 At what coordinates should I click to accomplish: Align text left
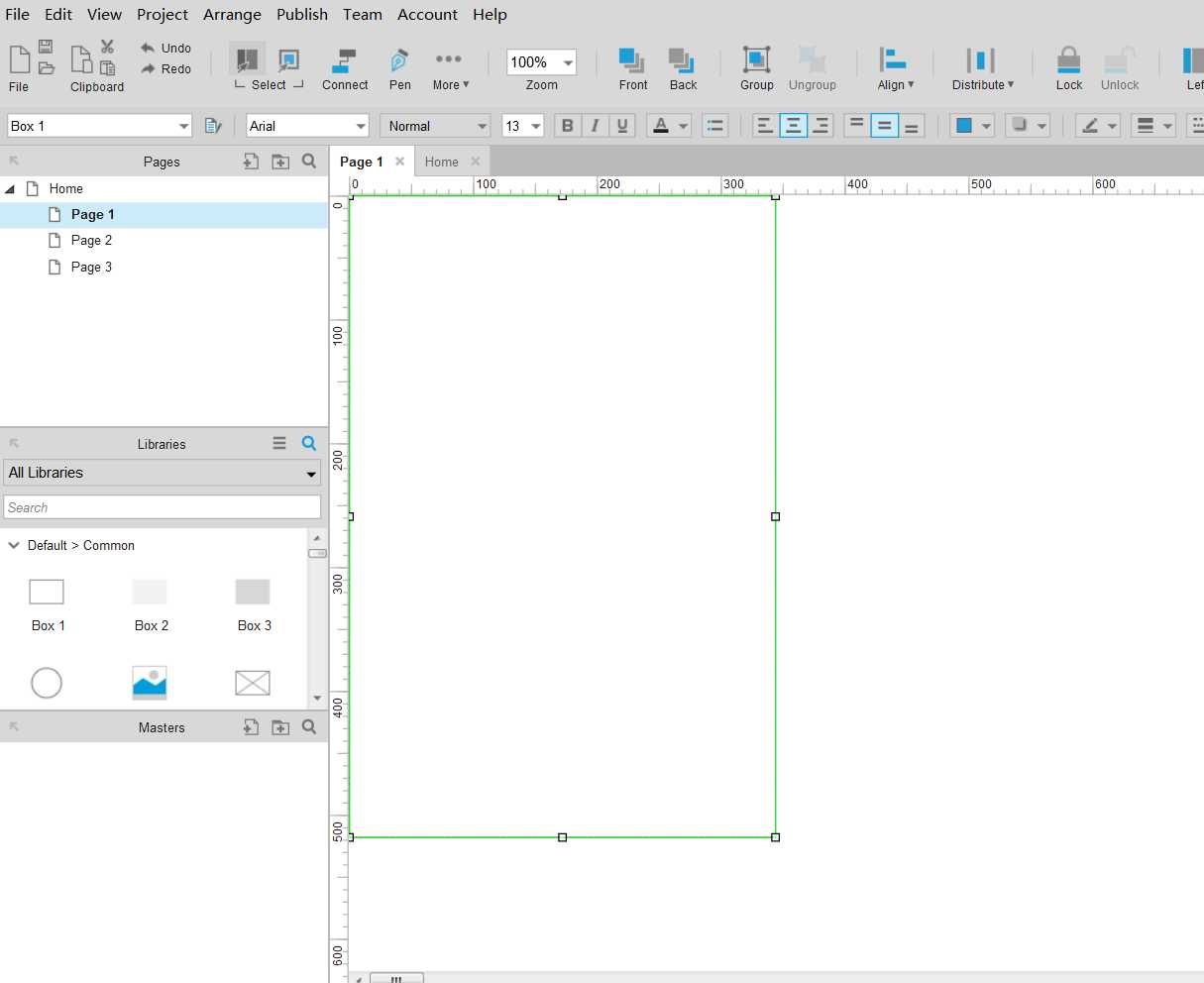[765, 126]
